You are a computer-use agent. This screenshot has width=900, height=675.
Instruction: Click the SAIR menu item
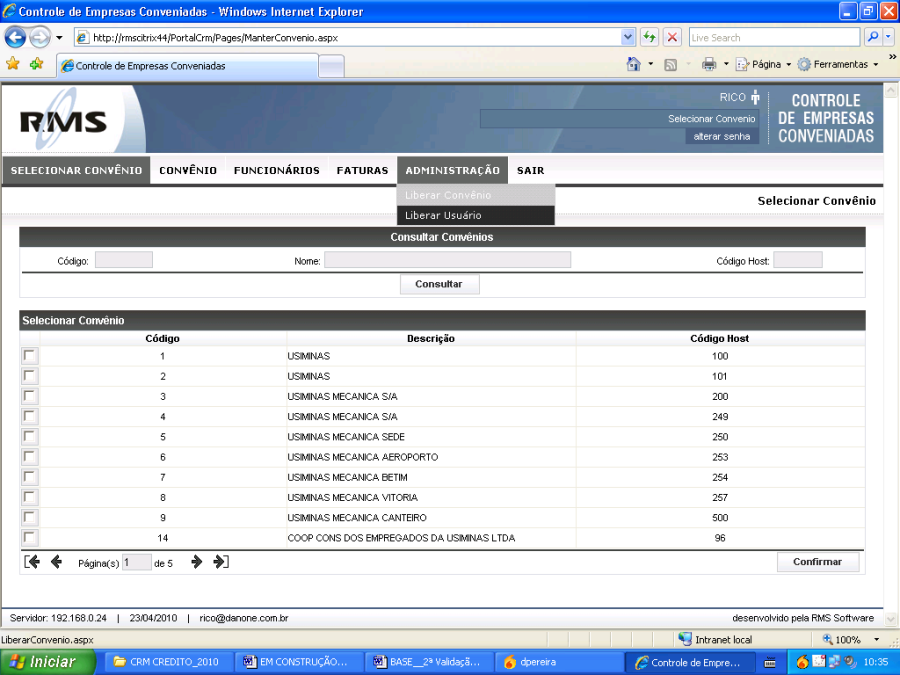click(530, 170)
